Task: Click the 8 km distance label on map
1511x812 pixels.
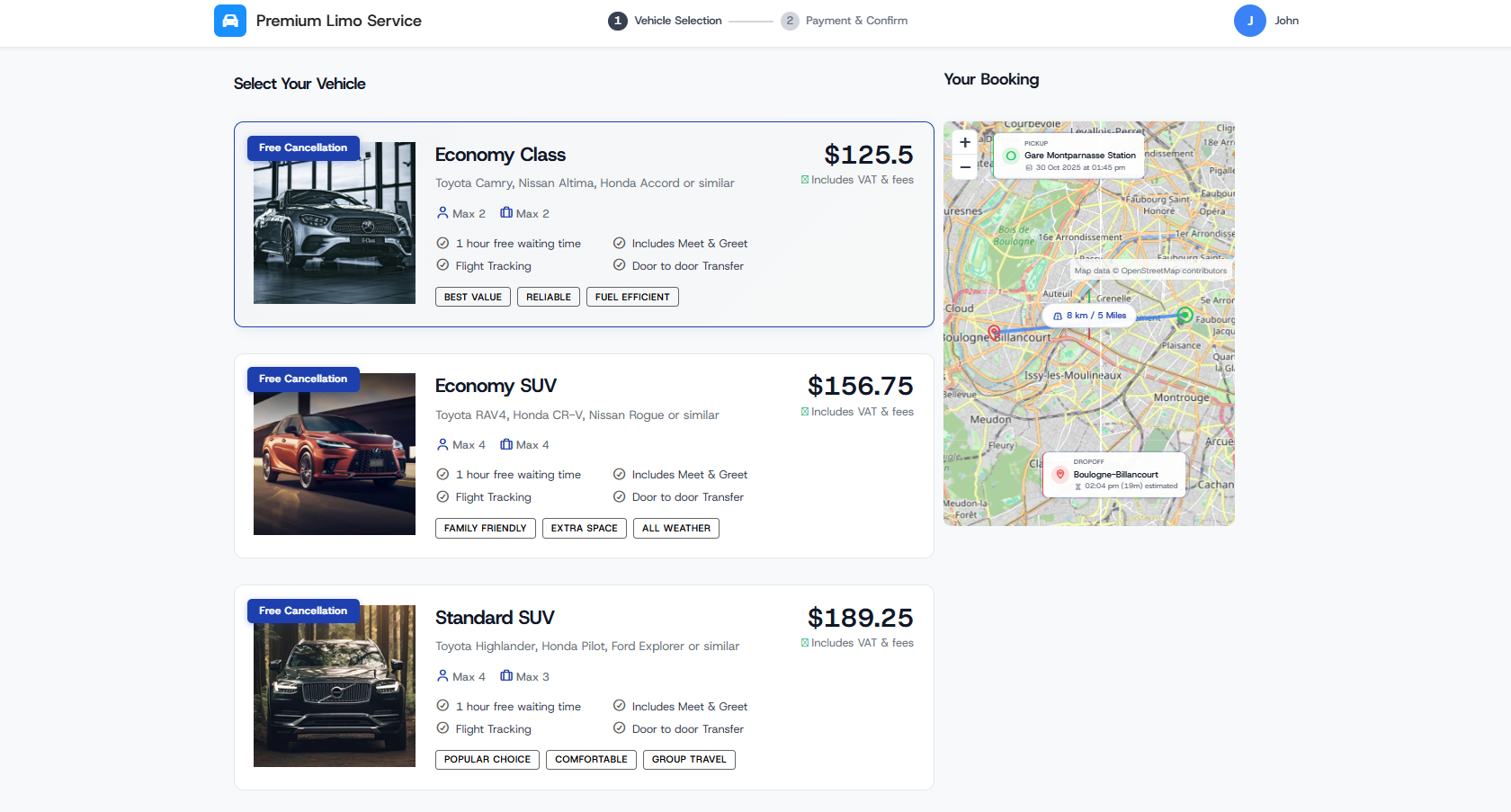Action: coord(1089,316)
